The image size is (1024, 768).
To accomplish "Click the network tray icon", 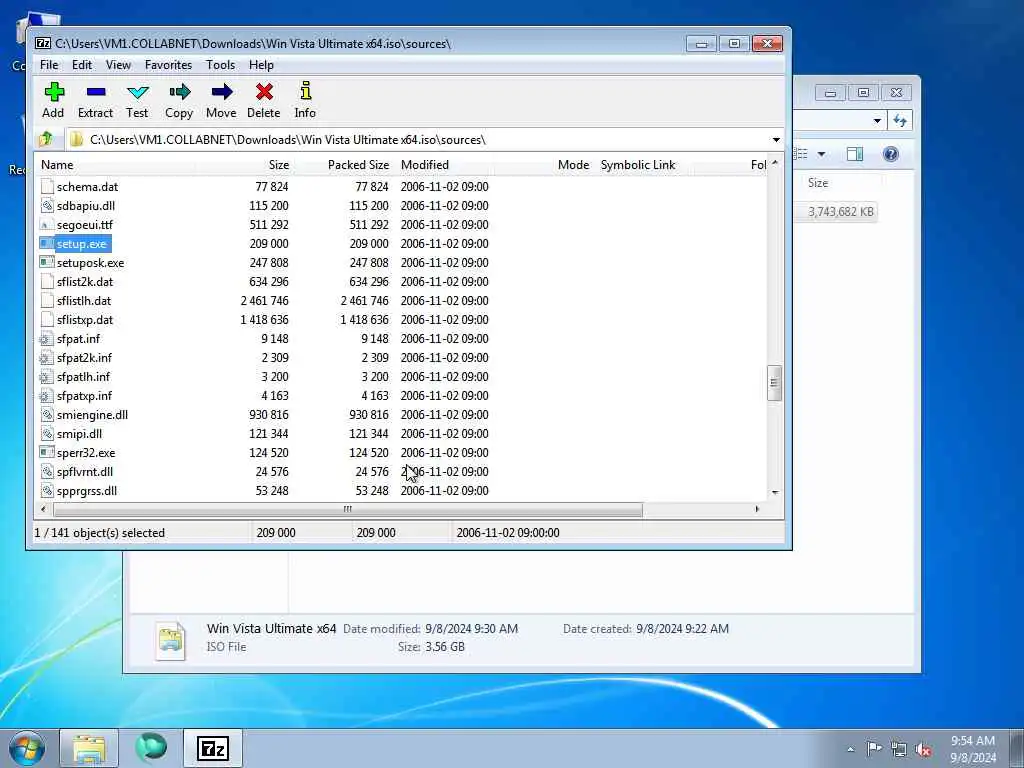I will (899, 749).
